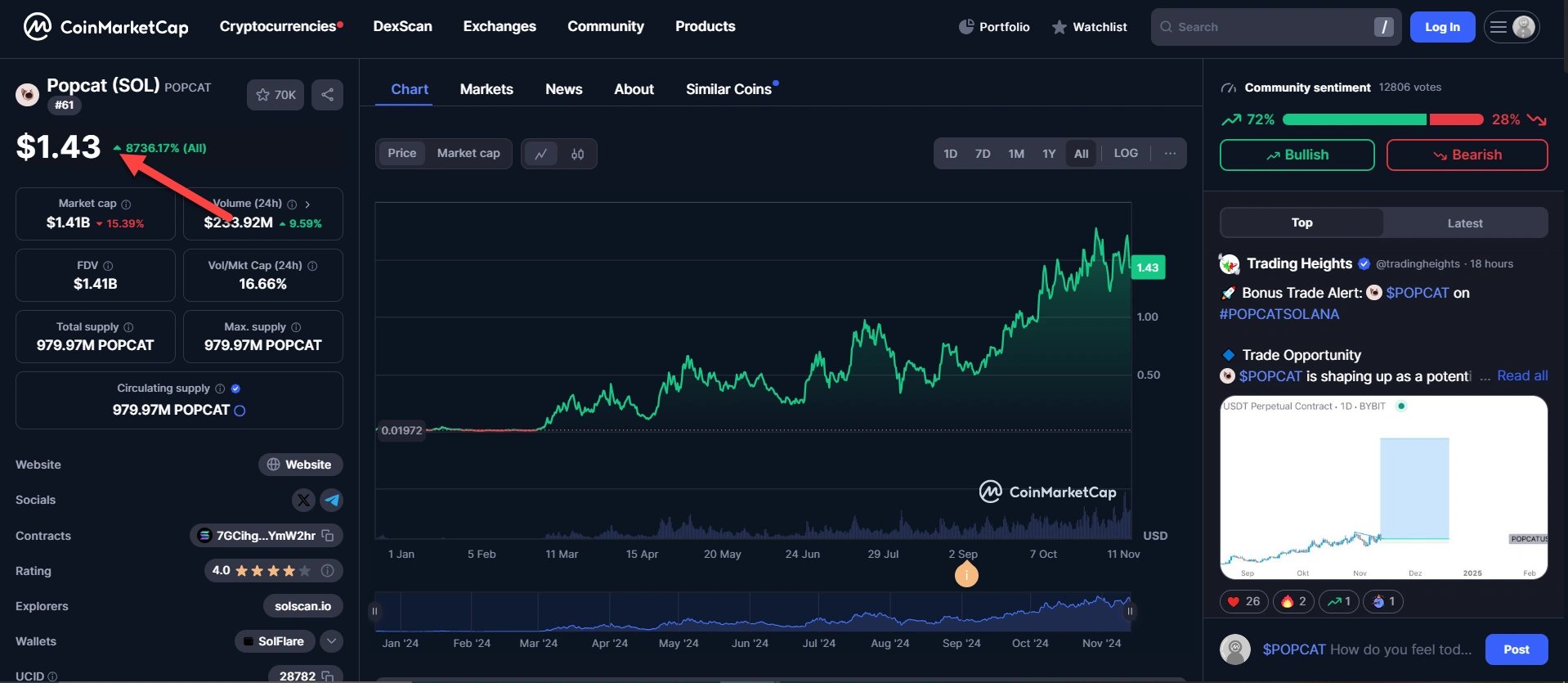Screen dimensions: 1568x683
Task: Select the line chart view icon
Action: pos(540,154)
